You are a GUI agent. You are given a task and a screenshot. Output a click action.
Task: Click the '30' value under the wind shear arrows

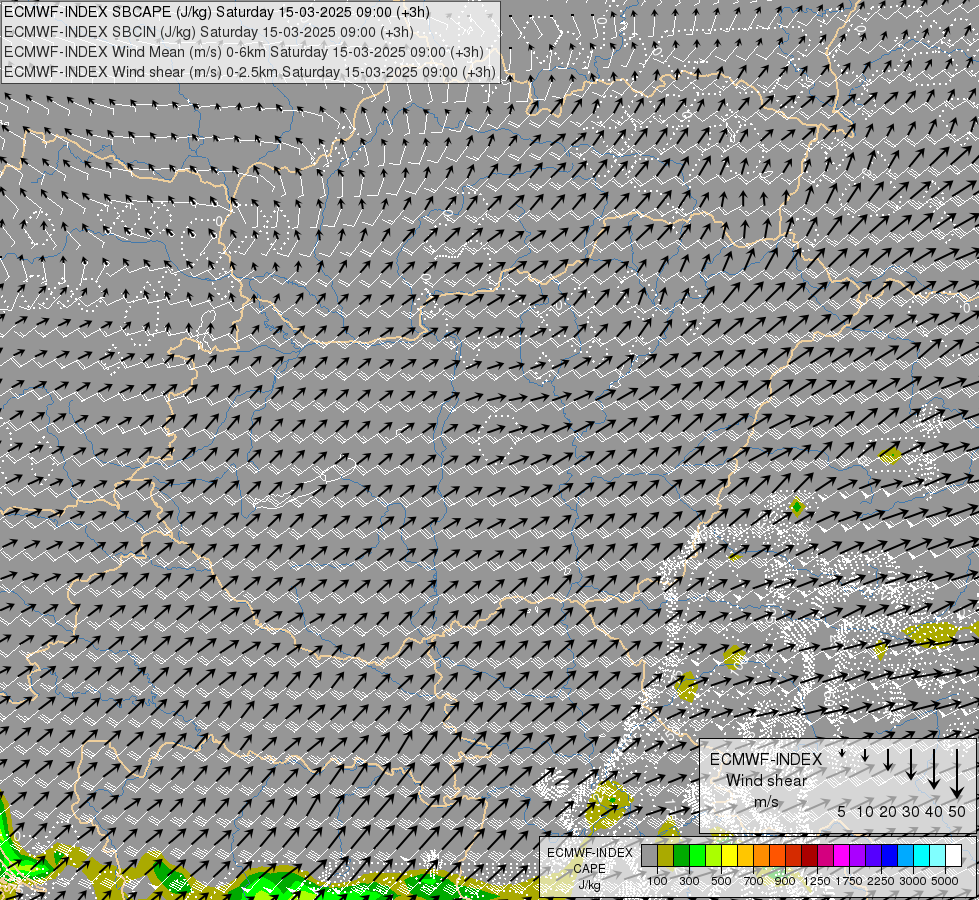tap(911, 811)
